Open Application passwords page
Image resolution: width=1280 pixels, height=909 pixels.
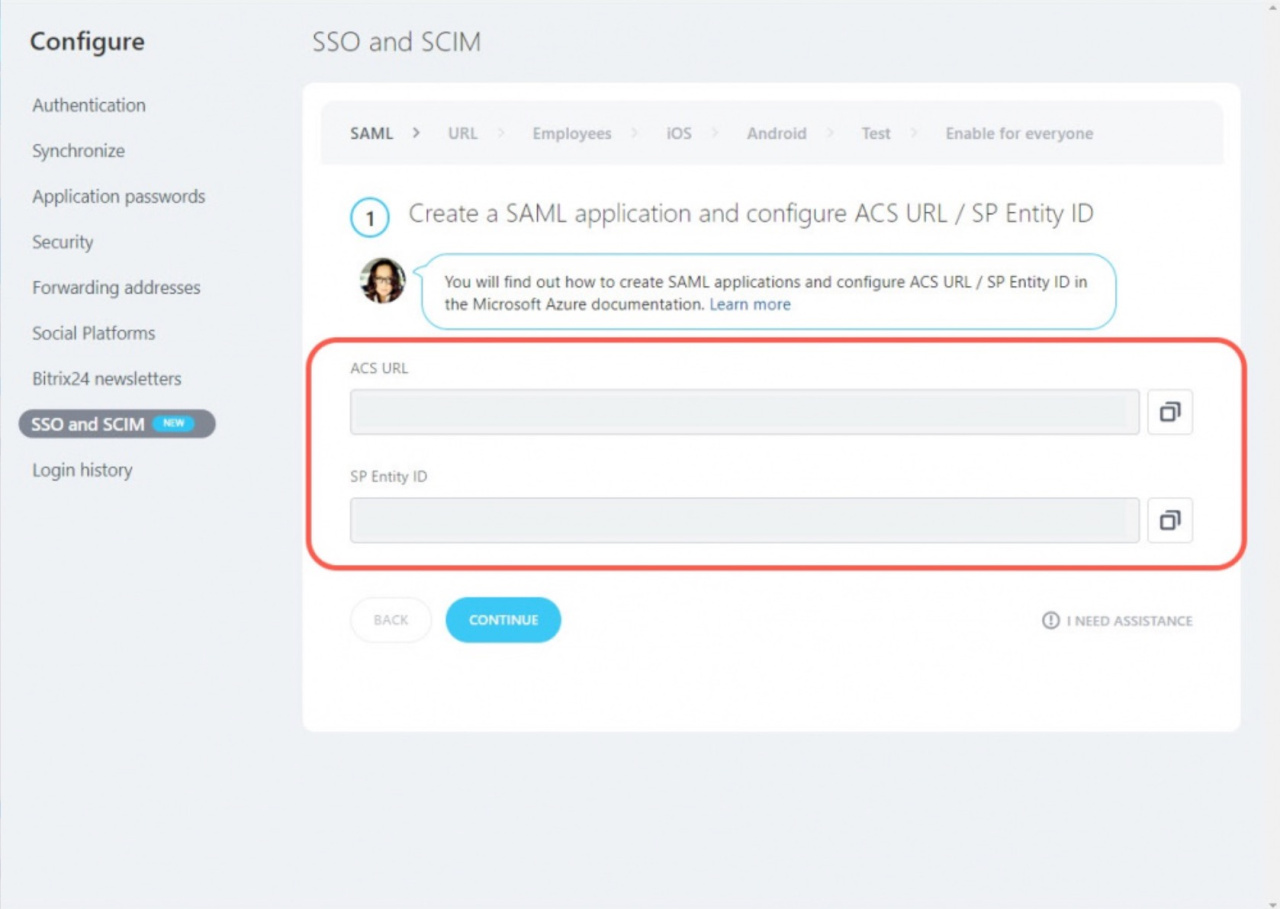(119, 197)
